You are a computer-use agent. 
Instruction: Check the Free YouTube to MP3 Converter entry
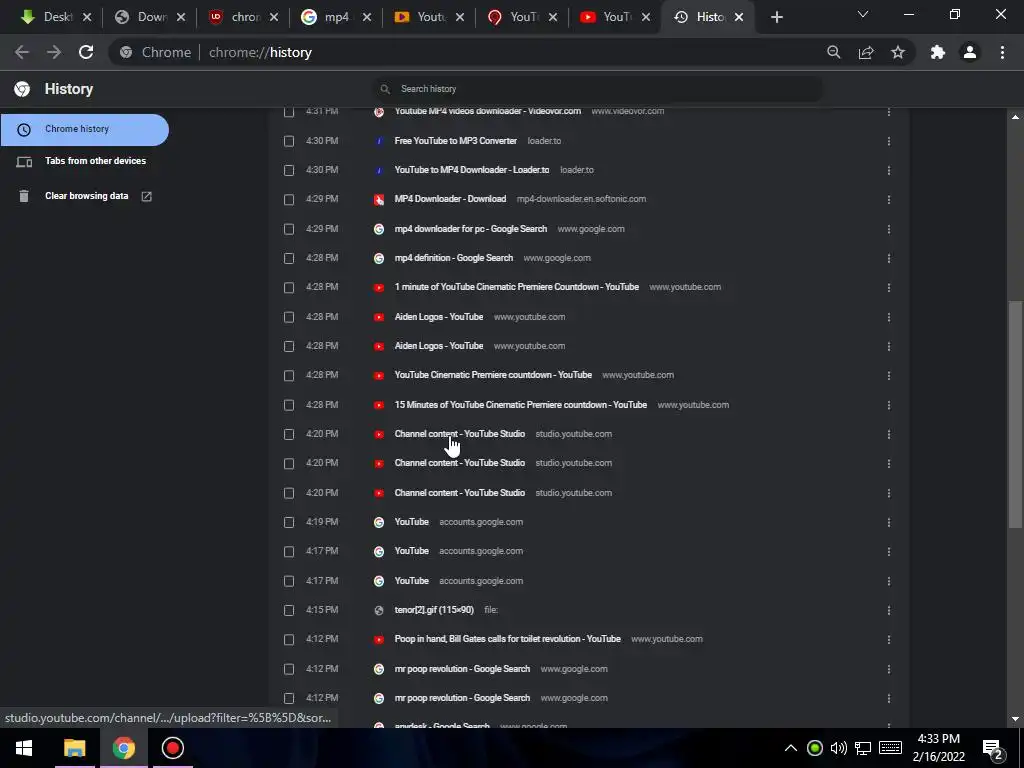pyautogui.click(x=289, y=141)
